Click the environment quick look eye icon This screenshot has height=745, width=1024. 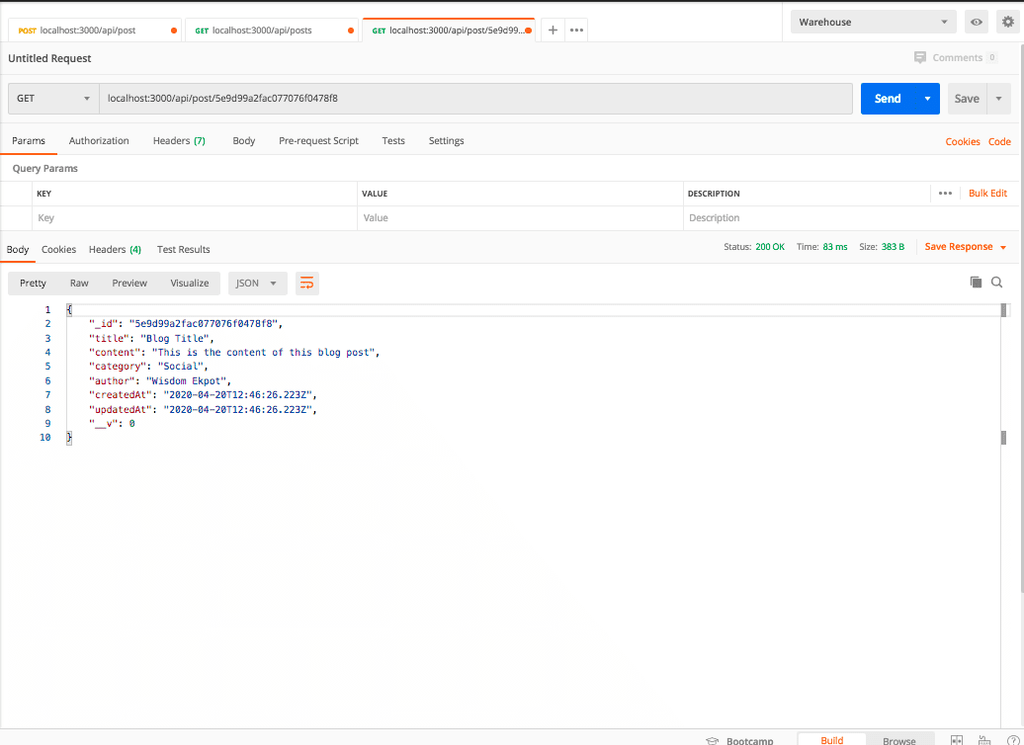pos(975,22)
